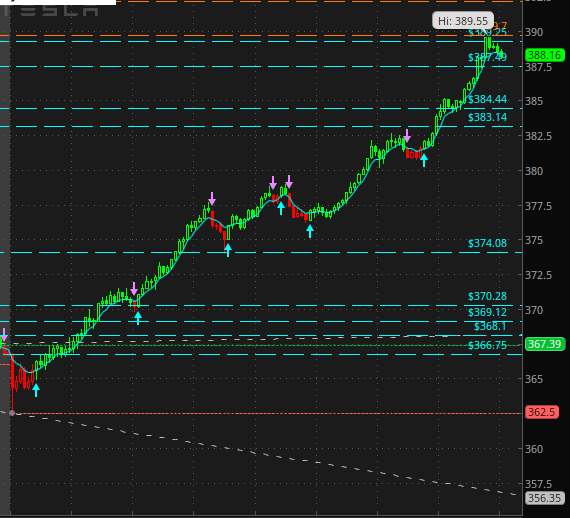
Task: Click the 385 price axis label
Action: coord(534,101)
